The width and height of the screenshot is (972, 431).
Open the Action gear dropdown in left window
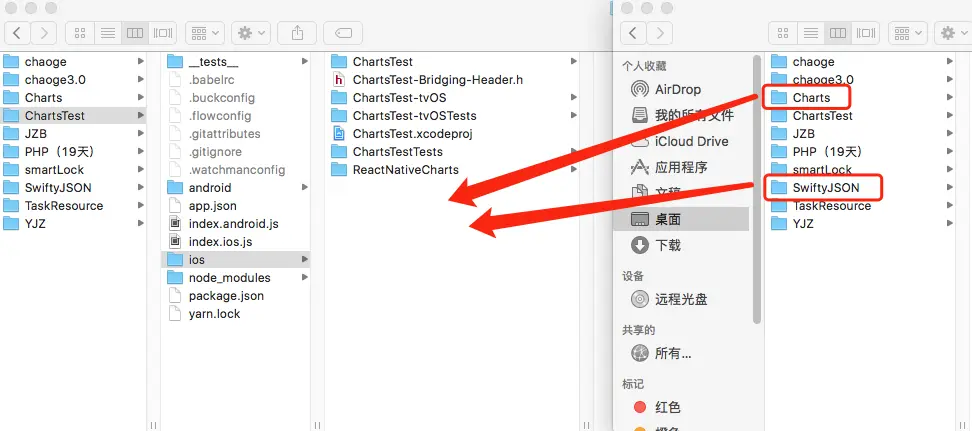tap(250, 33)
